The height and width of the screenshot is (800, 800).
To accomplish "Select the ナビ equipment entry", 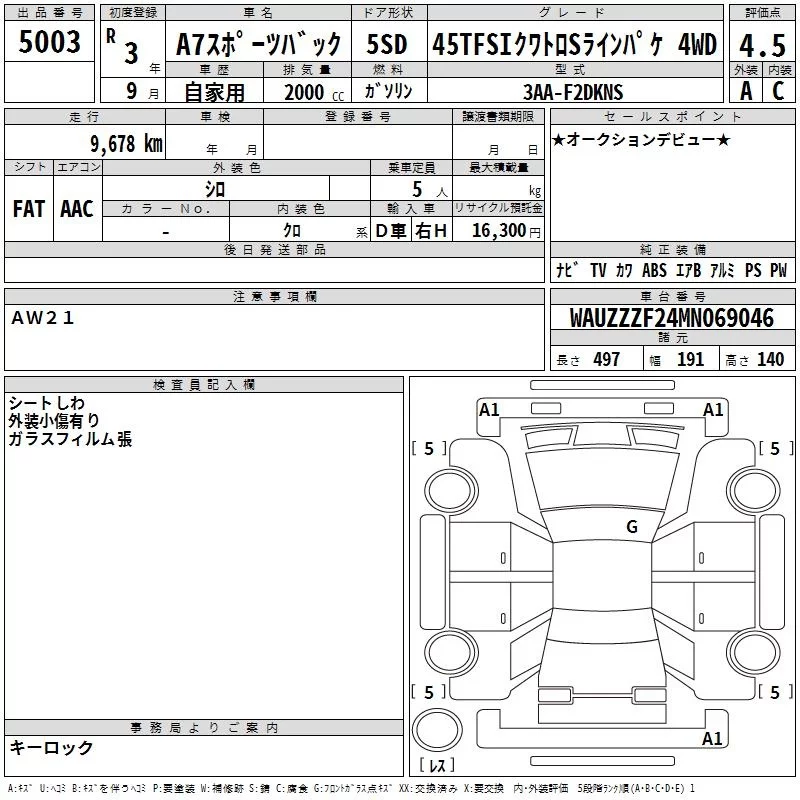I will (x=567, y=270).
